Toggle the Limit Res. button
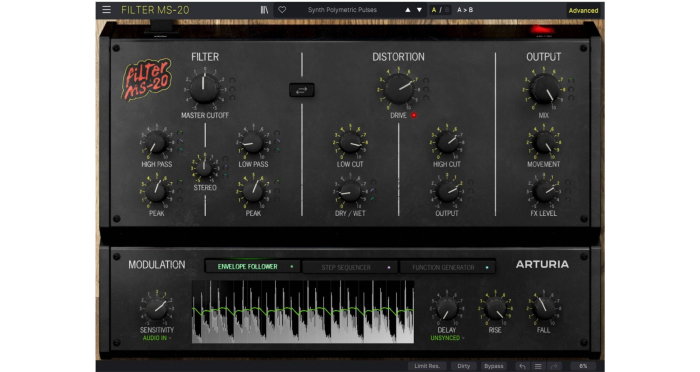Viewport: 700px width, 372px height. tap(427, 366)
